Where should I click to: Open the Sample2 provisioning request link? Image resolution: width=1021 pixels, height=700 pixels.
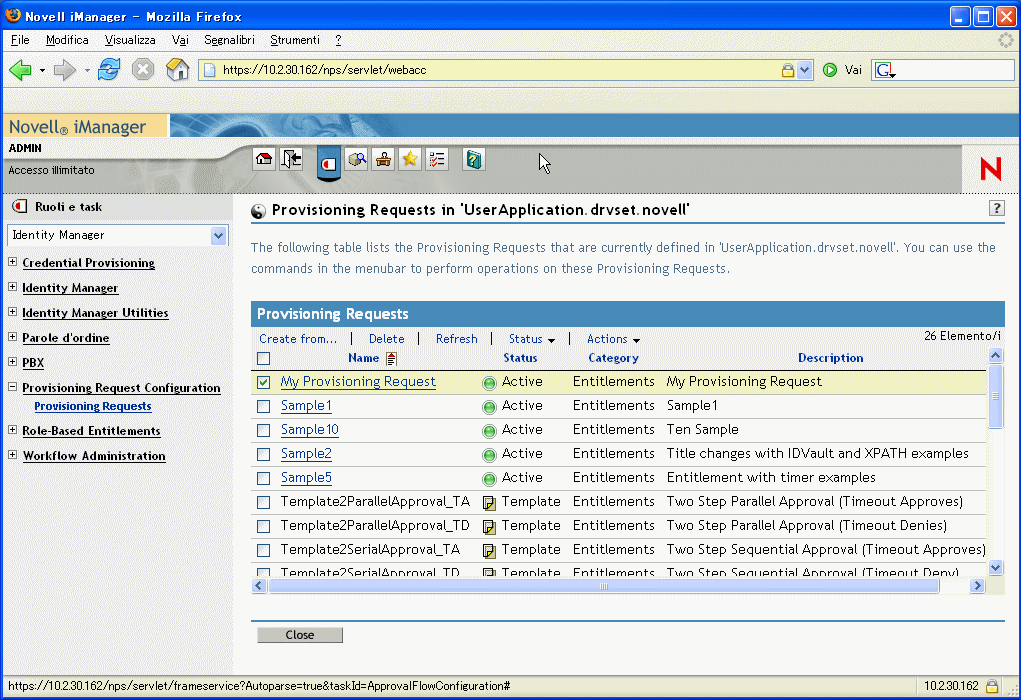pyautogui.click(x=306, y=454)
